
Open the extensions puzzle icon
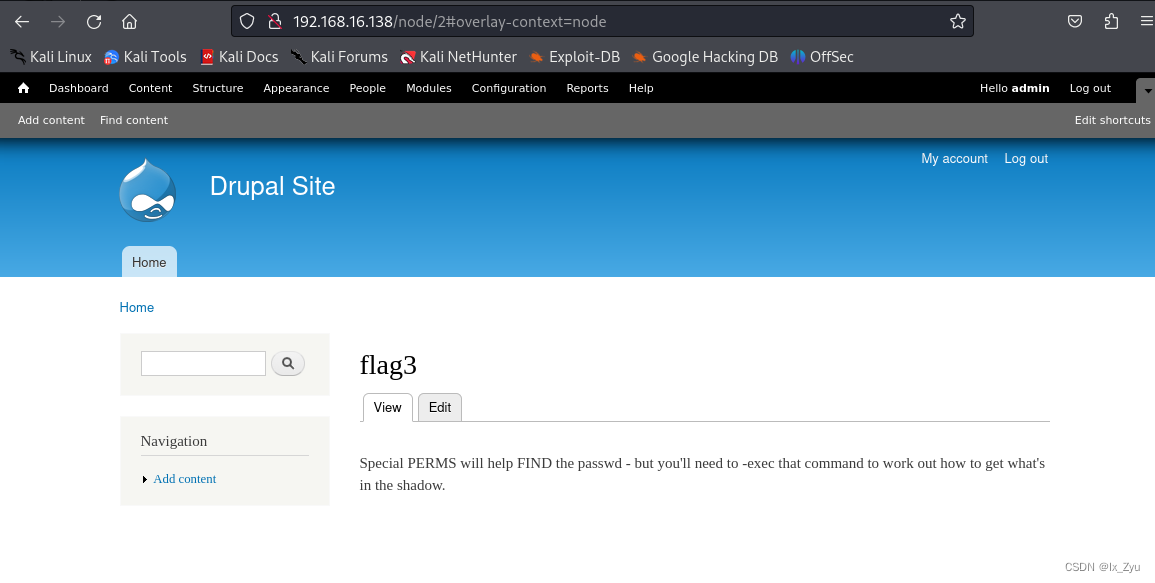[x=1112, y=21]
